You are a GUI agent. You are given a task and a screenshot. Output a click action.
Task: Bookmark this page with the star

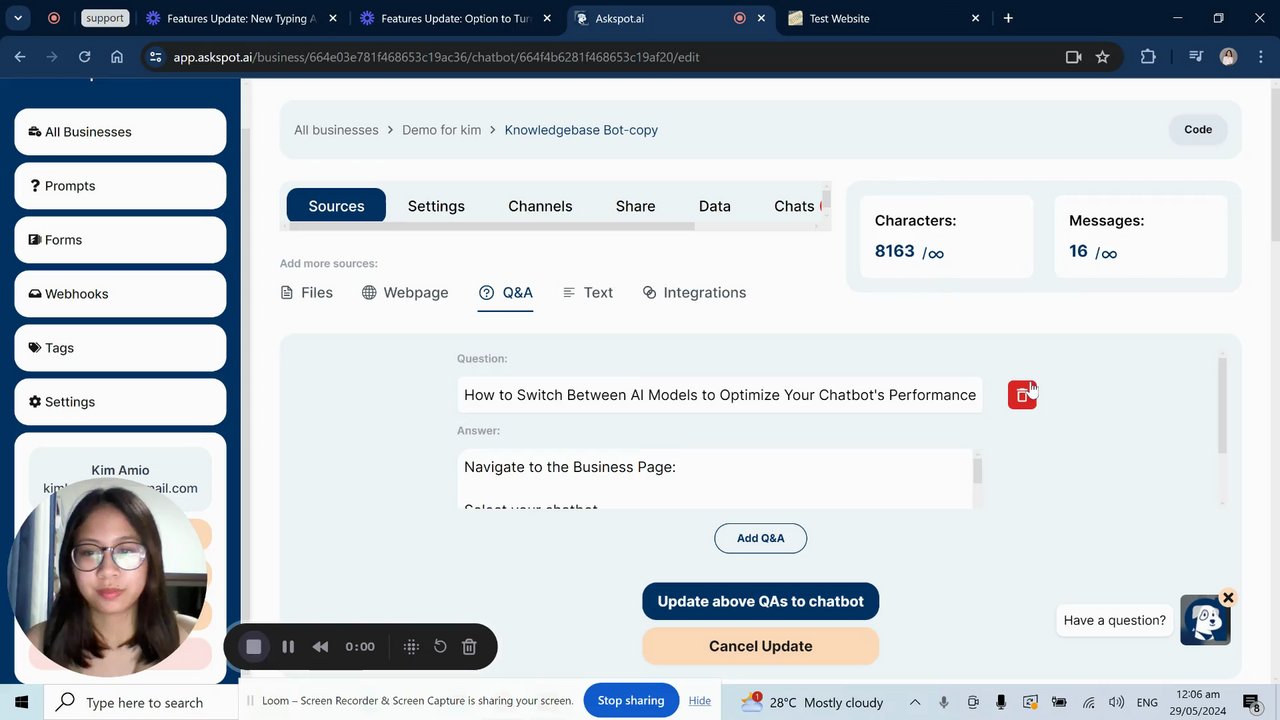(1102, 57)
